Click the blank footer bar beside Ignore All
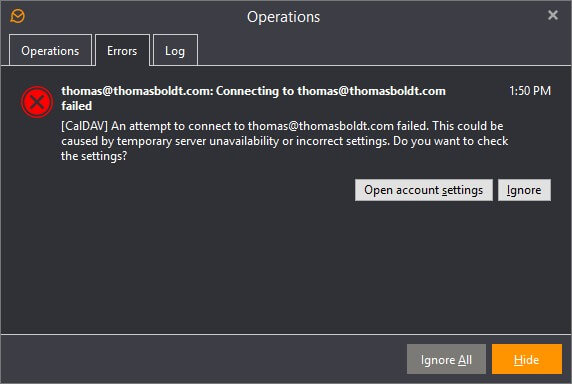This screenshot has height=384, width=572. pyautogui.click(x=204, y=359)
